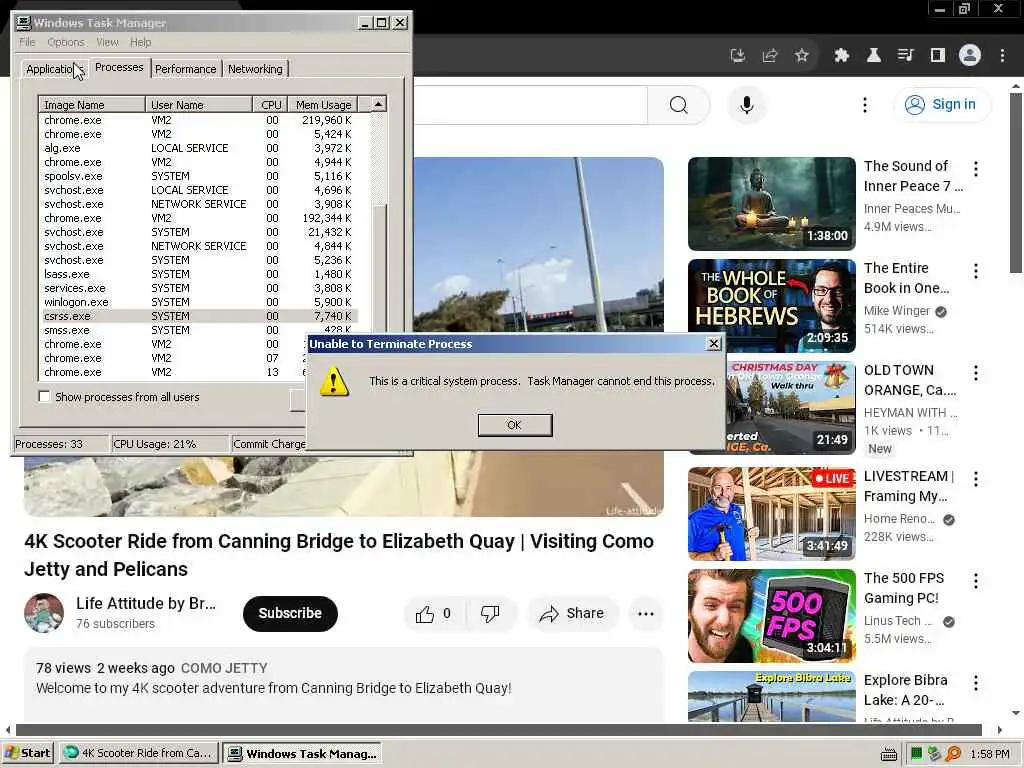Image resolution: width=1024 pixels, height=768 pixels.
Task: Open more actions ellipsis under video
Action: coord(646,613)
